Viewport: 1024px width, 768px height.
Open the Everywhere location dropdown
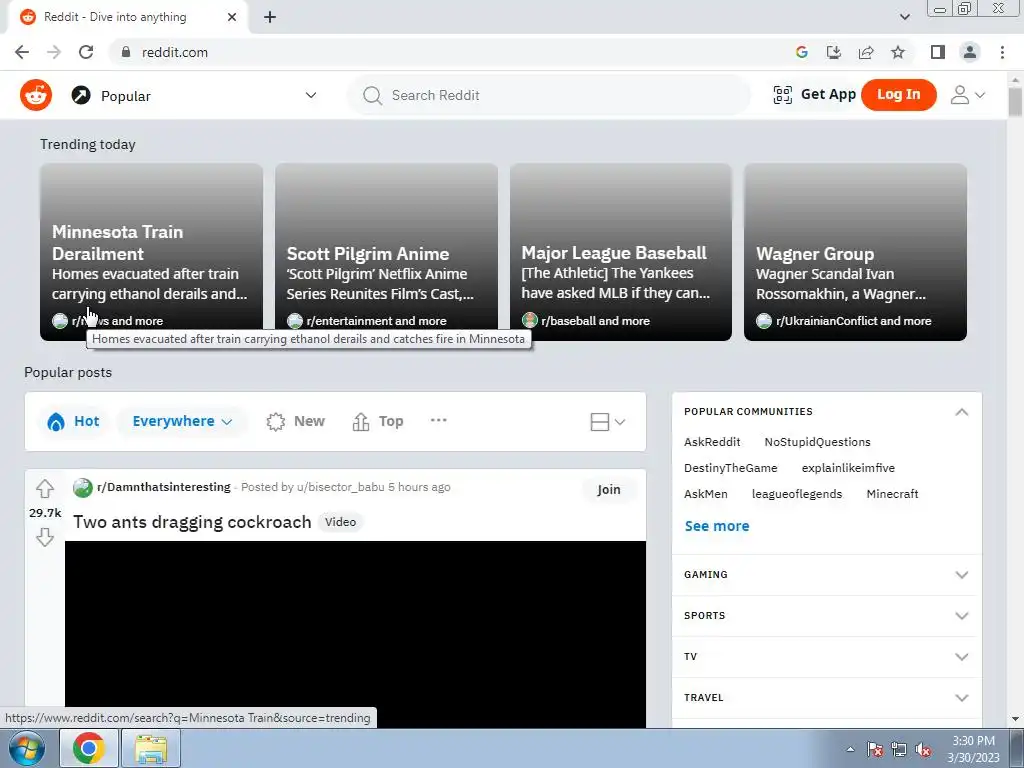(x=182, y=421)
